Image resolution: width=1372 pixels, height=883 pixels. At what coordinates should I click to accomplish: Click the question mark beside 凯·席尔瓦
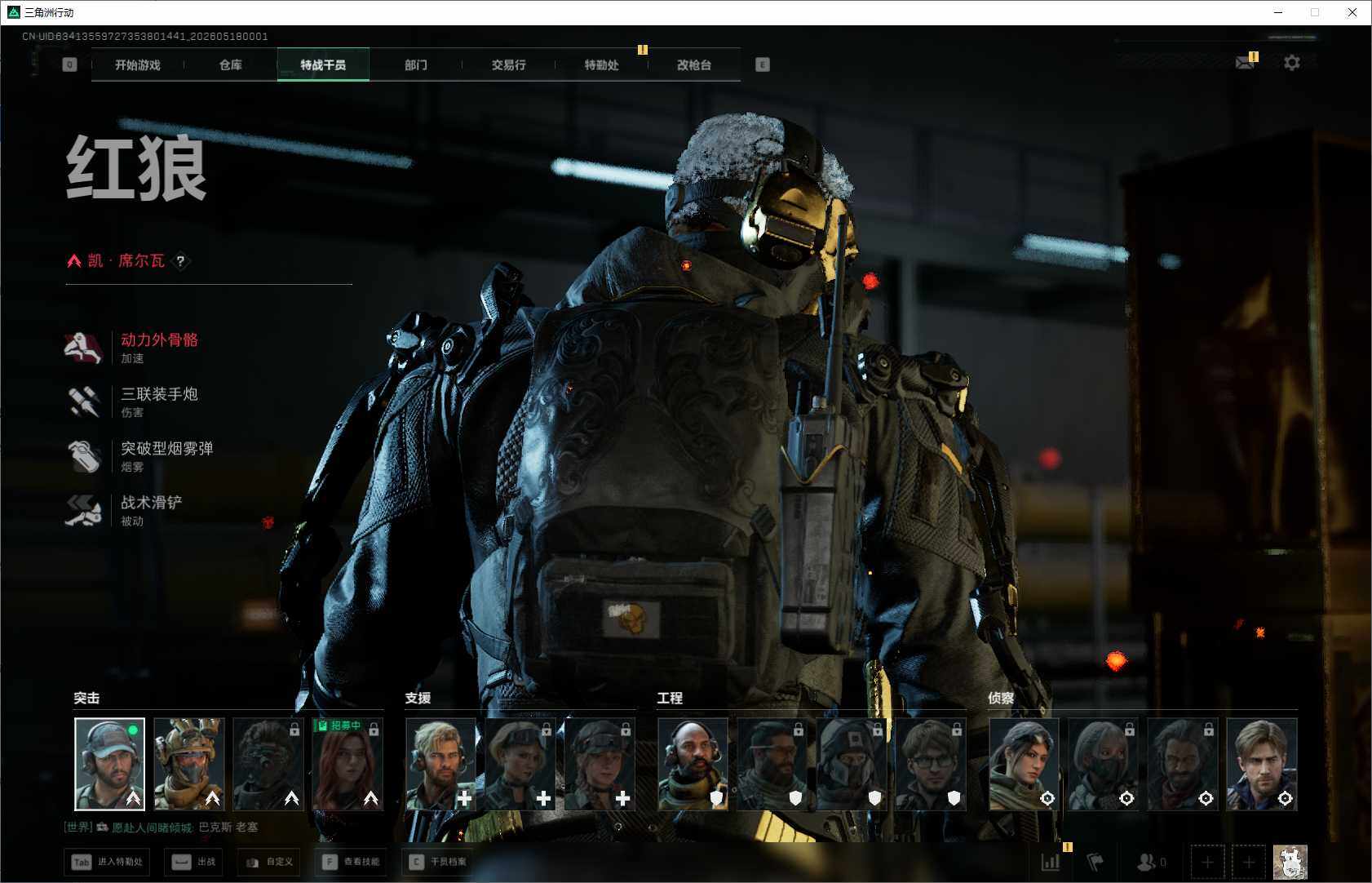pyautogui.click(x=180, y=261)
